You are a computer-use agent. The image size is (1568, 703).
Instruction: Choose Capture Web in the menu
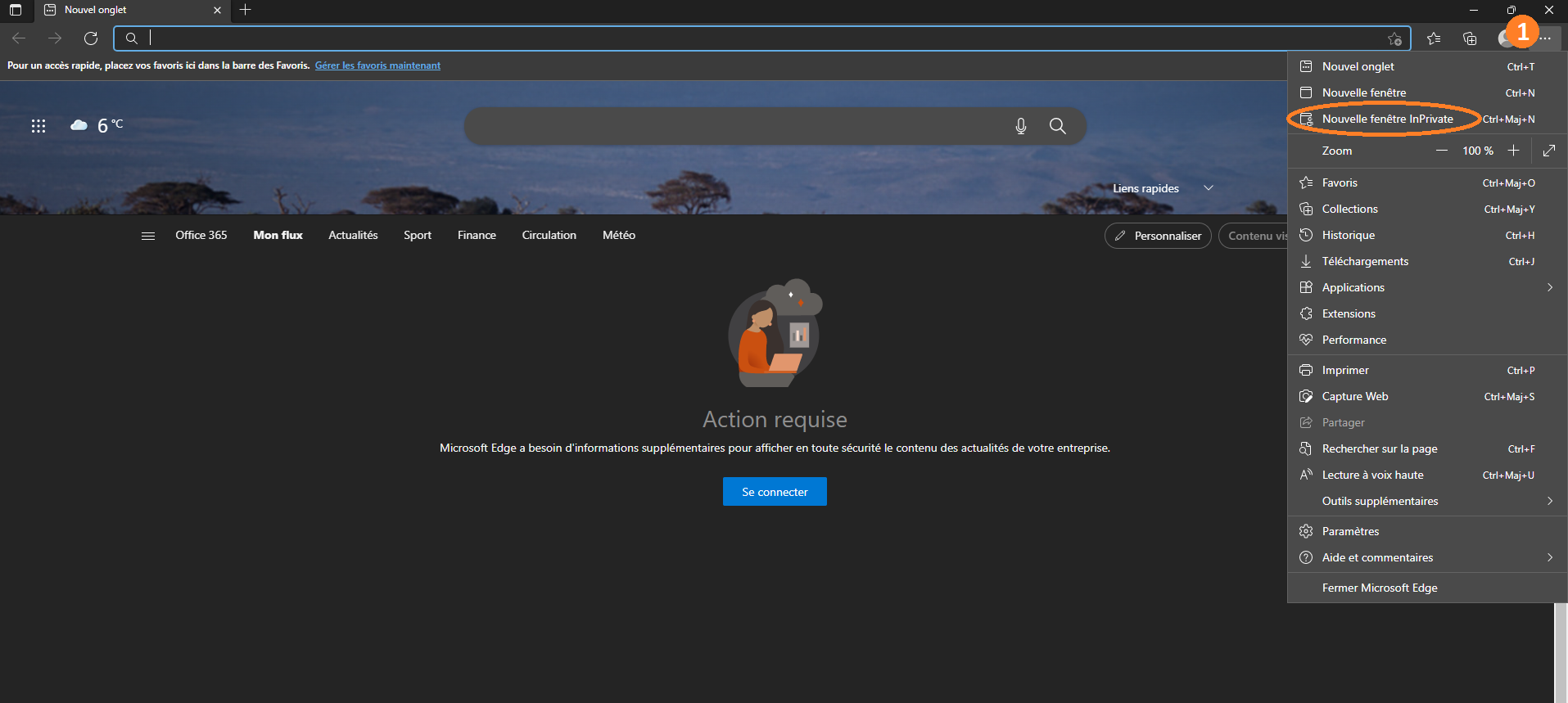click(x=1427, y=396)
